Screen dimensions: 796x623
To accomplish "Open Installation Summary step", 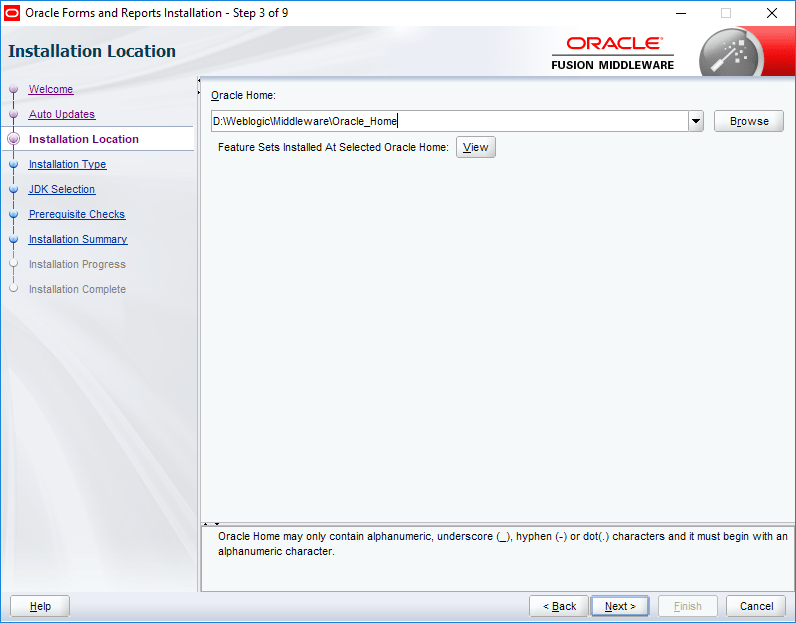I will tap(78, 239).
